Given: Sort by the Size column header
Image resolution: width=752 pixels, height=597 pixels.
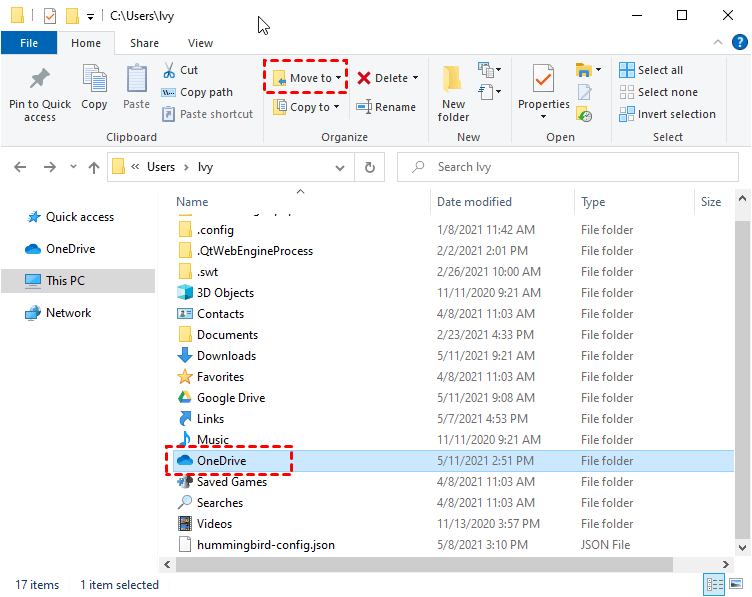Looking at the screenshot, I should 711,202.
